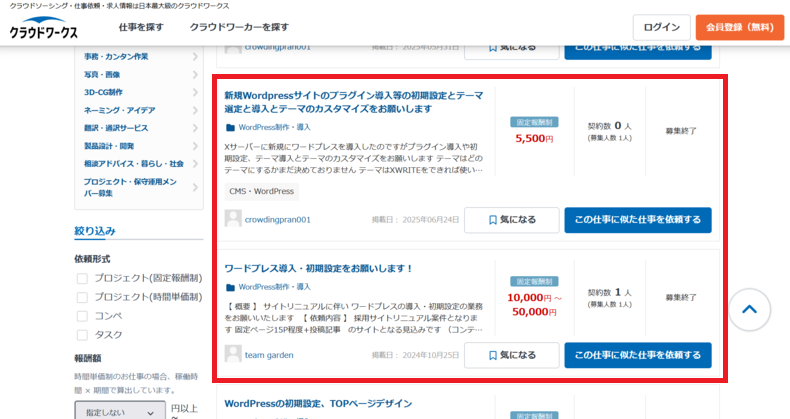Expand ネーミング・アイデア chevron

[x=195, y=110]
